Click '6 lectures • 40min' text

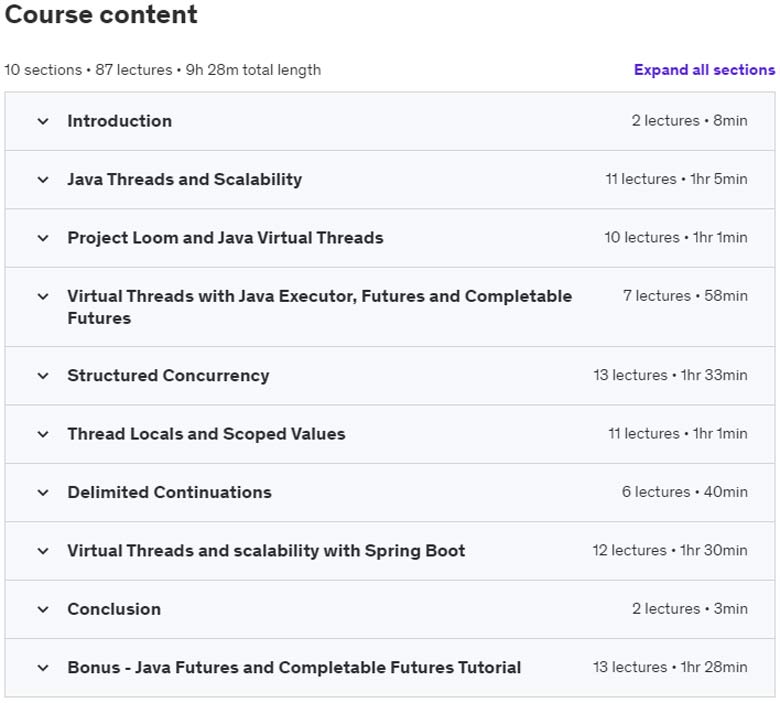click(x=684, y=492)
